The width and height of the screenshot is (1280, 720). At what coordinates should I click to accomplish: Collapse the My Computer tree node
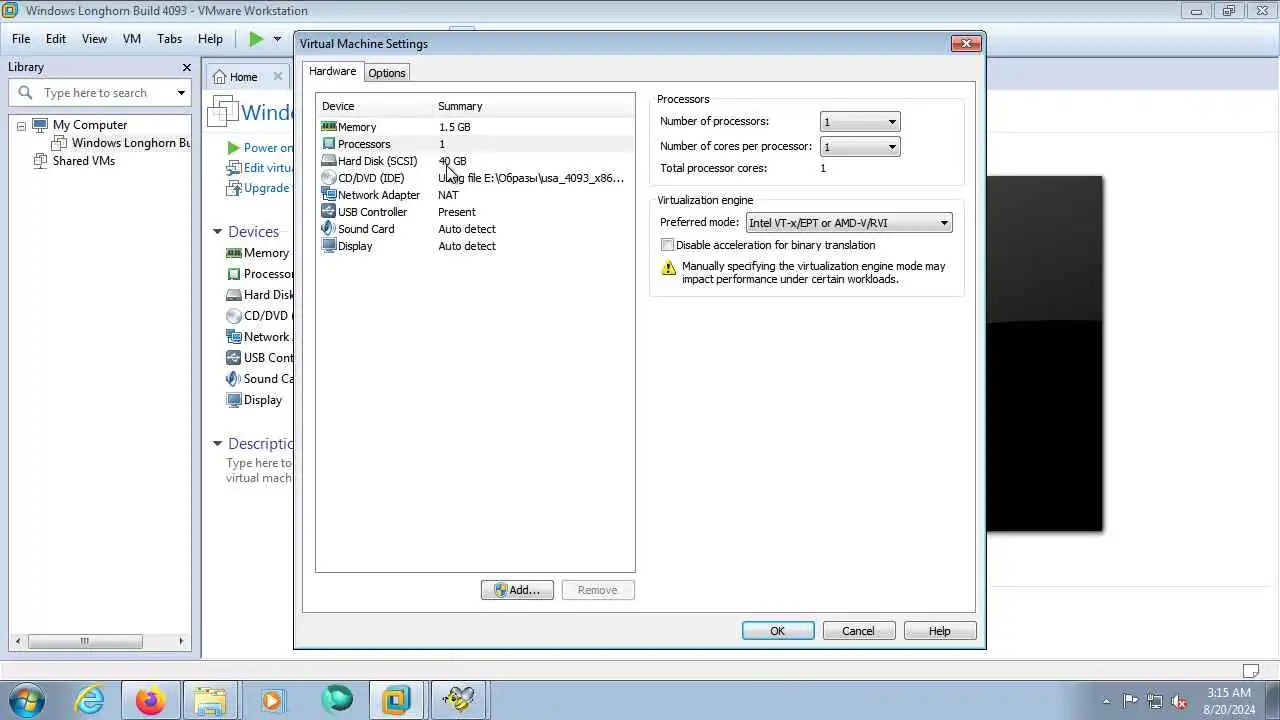(21, 126)
